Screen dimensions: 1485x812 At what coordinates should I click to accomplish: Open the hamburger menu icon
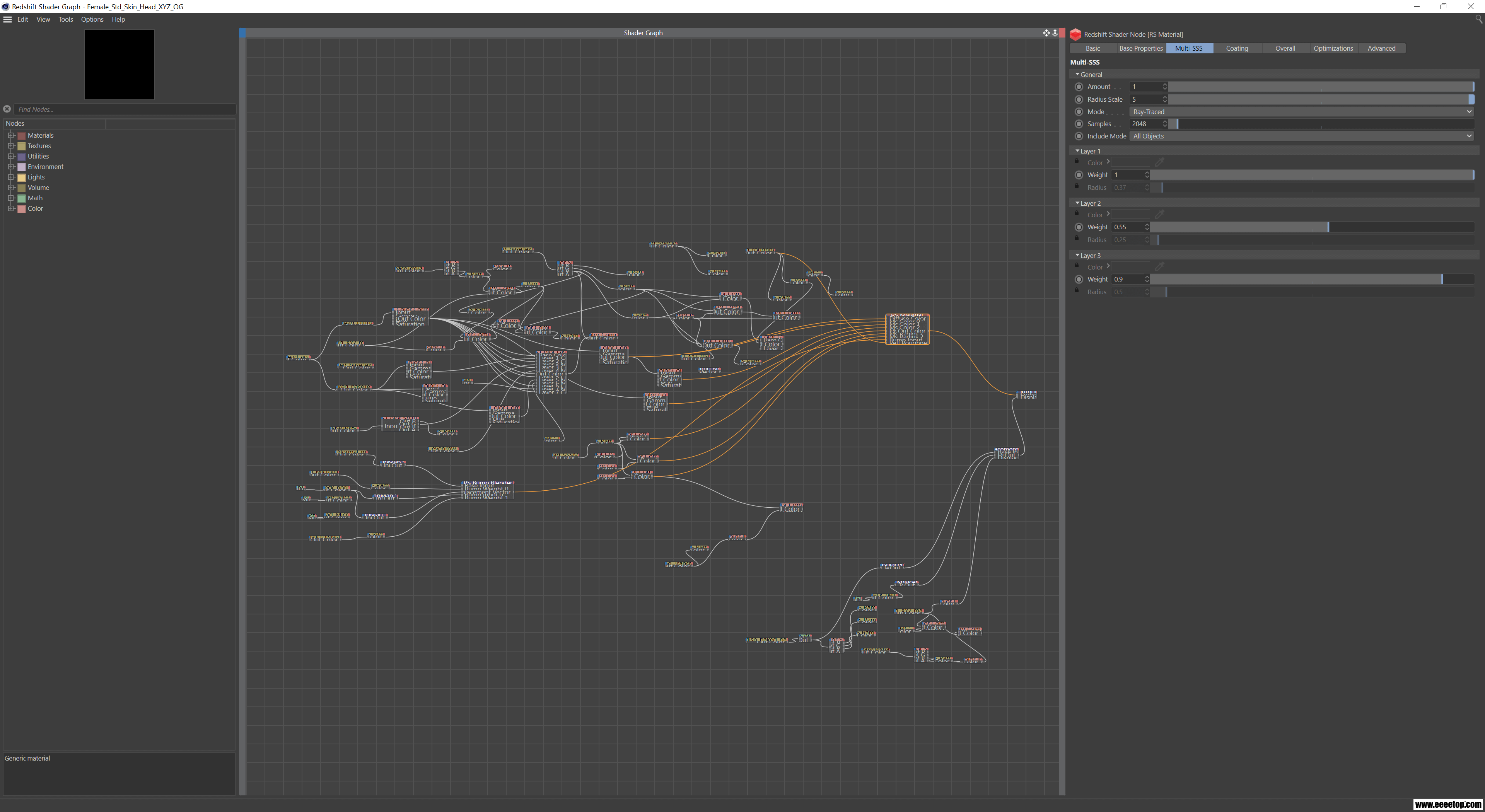(x=7, y=20)
